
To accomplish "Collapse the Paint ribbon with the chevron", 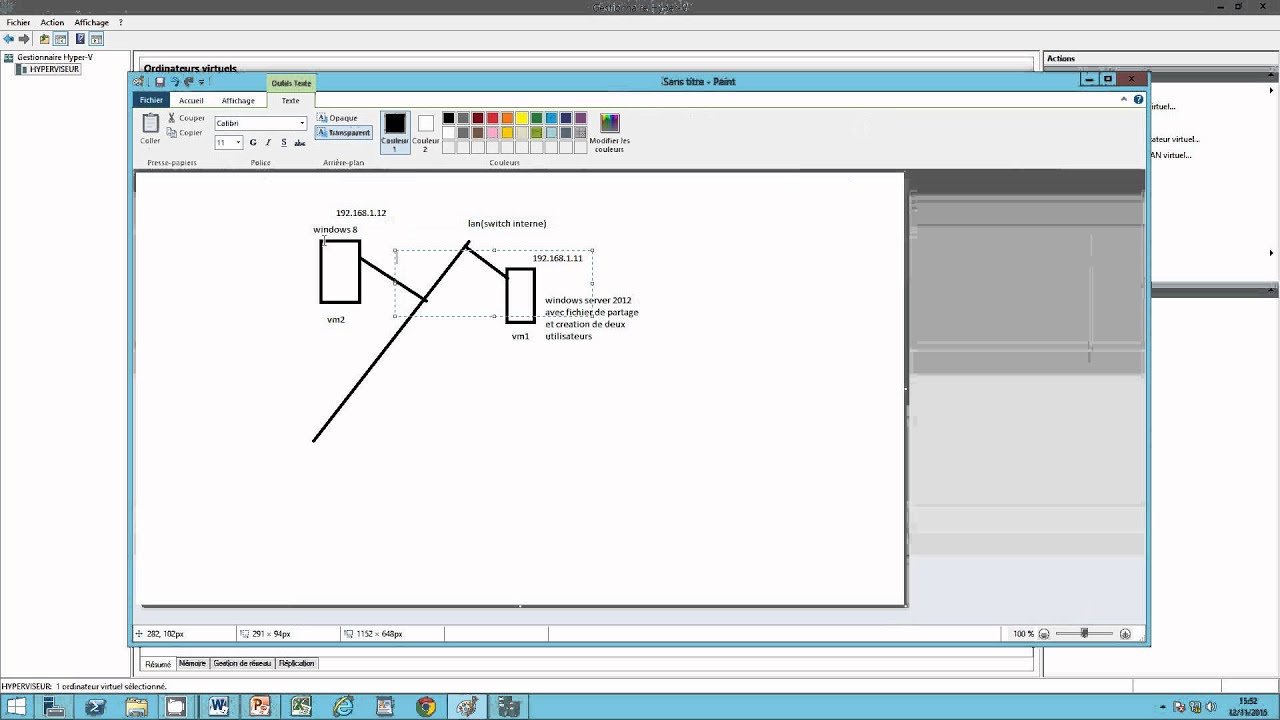I will pyautogui.click(x=1123, y=100).
